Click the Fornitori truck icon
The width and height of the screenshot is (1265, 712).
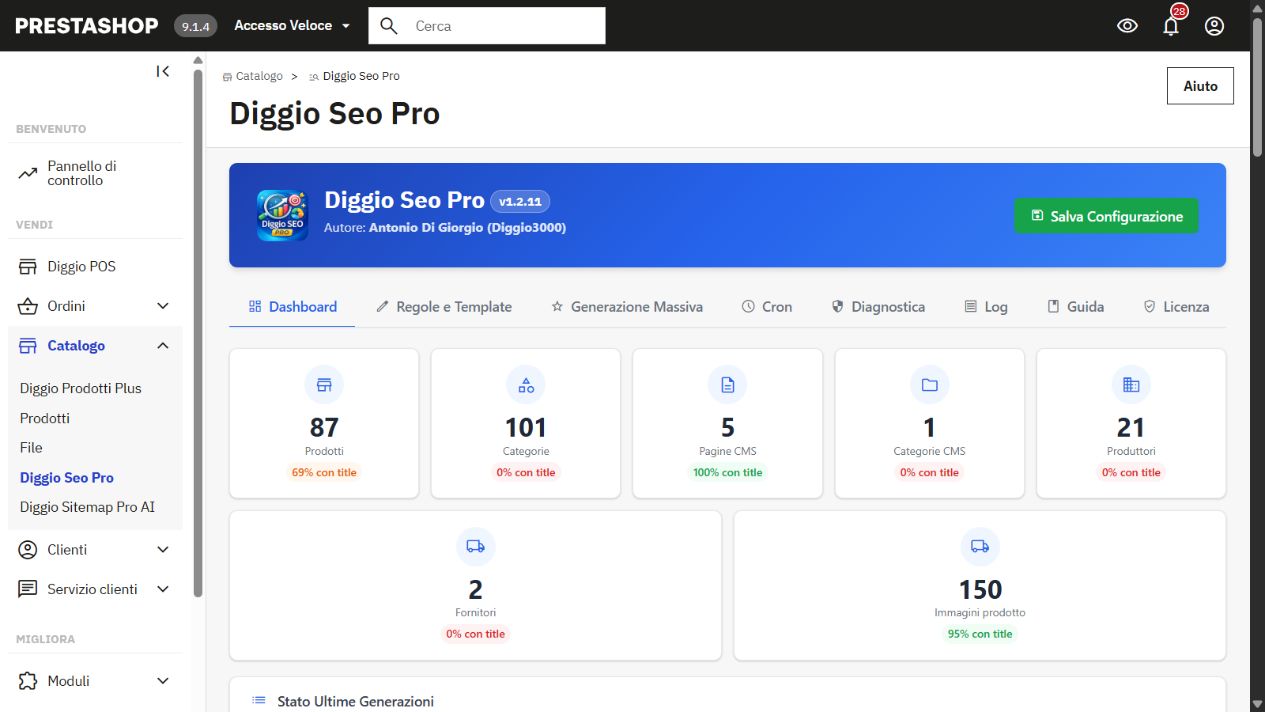tap(475, 547)
